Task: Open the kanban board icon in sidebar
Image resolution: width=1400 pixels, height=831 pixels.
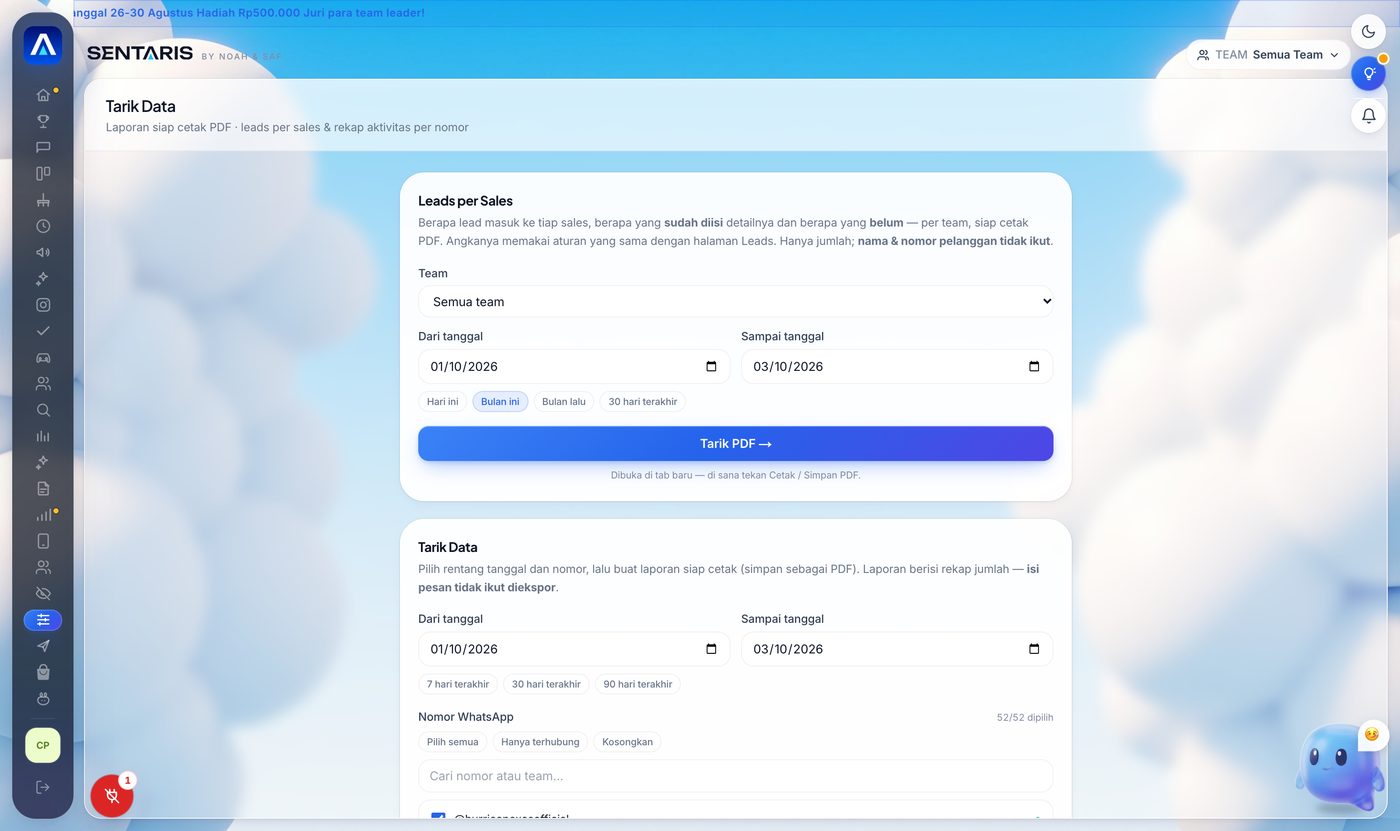Action: 43,173
